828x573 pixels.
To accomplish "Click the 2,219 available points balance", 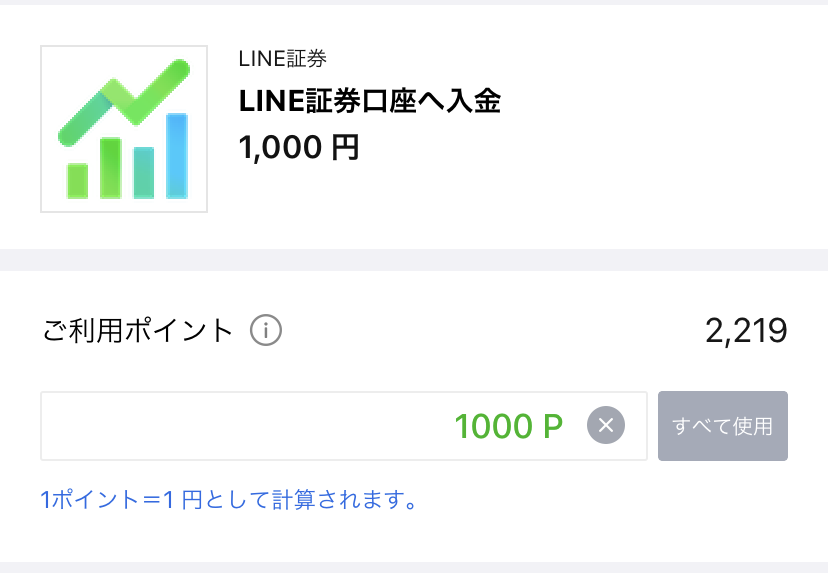I will (746, 331).
